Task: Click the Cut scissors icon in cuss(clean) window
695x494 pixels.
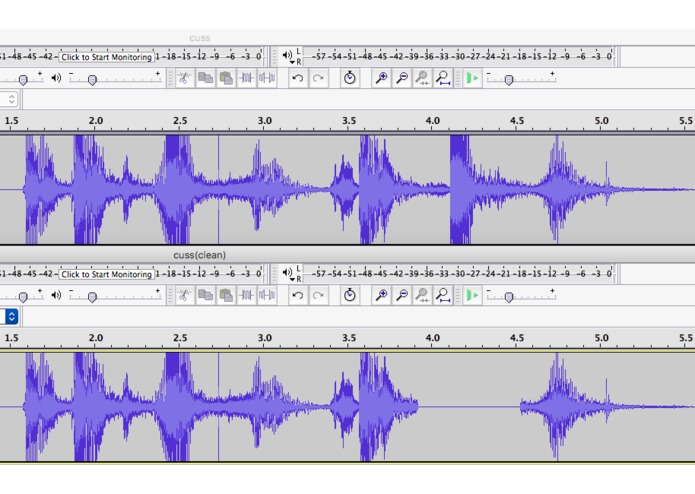Action: [x=184, y=296]
